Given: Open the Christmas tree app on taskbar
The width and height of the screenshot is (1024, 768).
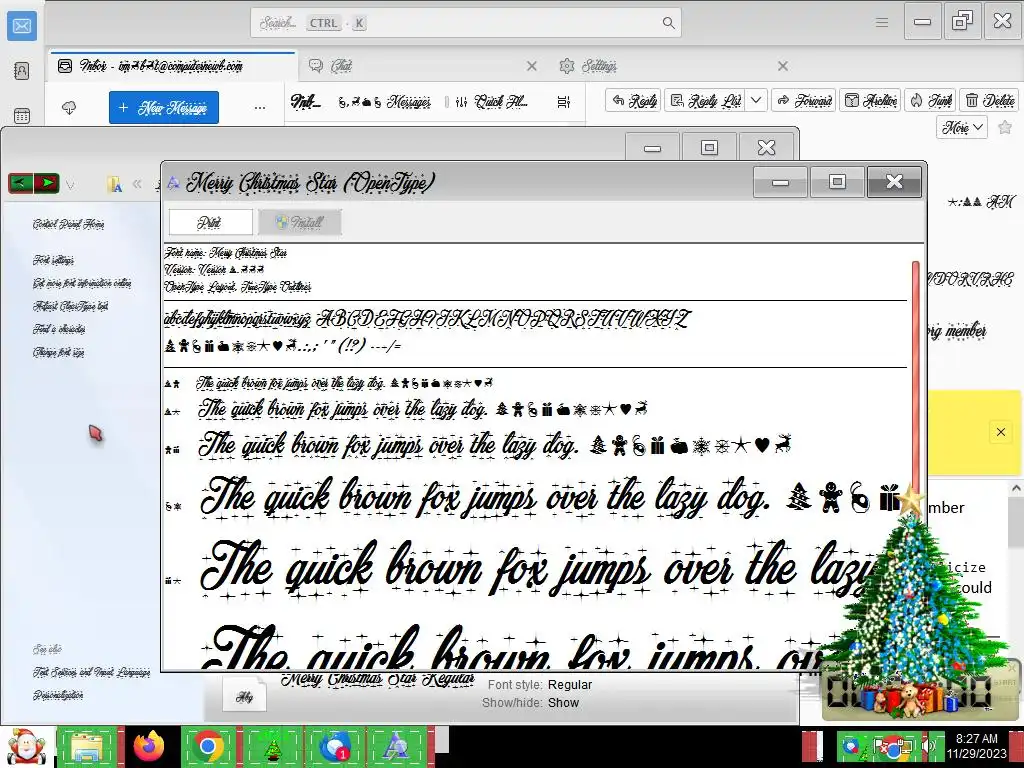Looking at the screenshot, I should click(273, 746).
